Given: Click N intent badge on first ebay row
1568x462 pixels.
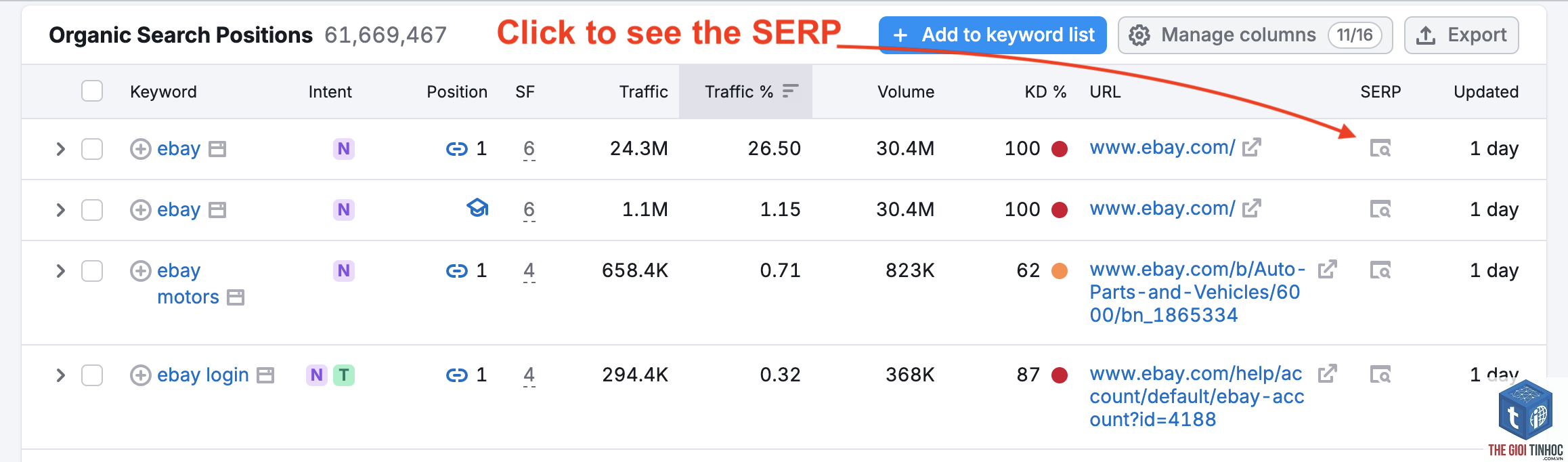Looking at the screenshot, I should click(x=344, y=149).
